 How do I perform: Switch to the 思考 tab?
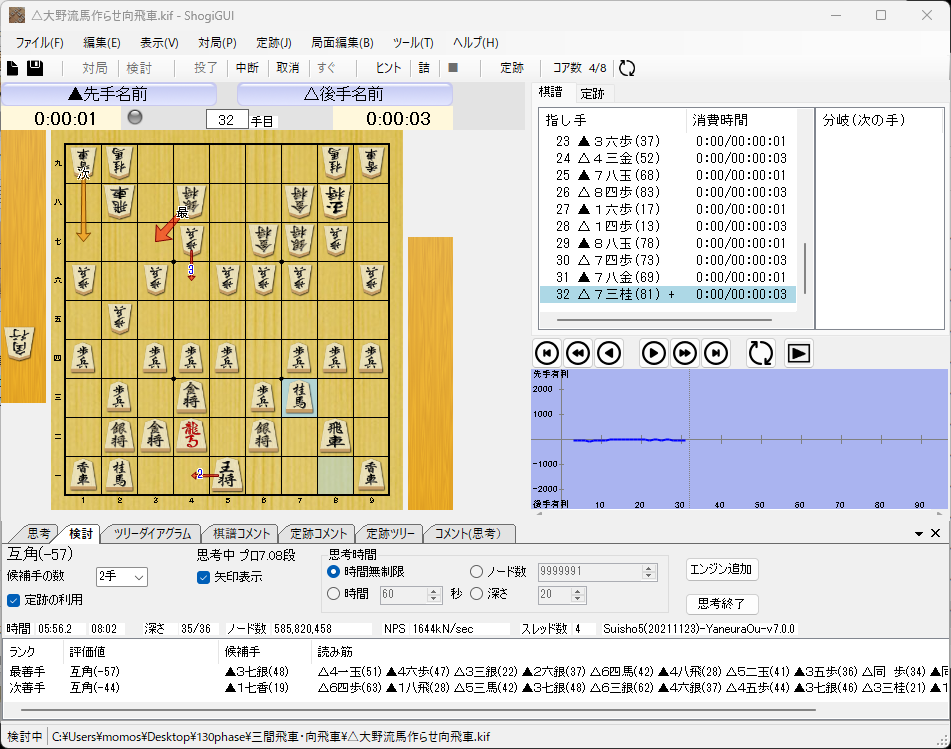38,533
